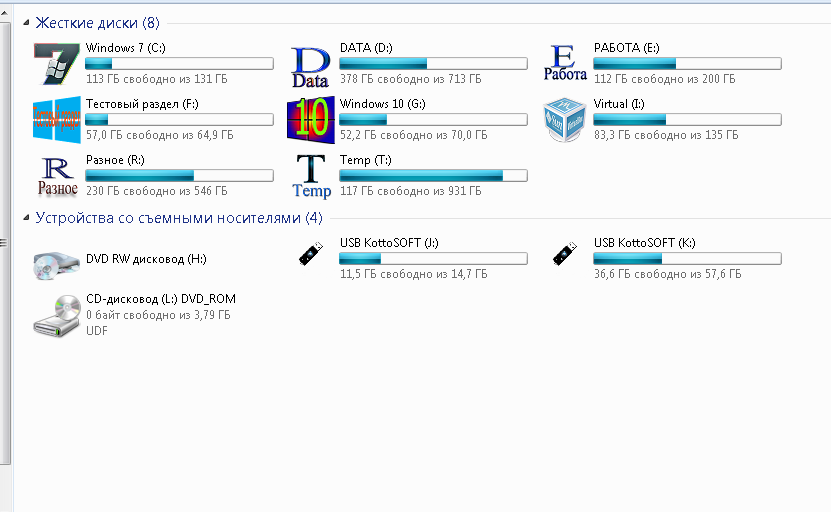Click the Устройства со съемными носителями (4) header

tap(179, 217)
